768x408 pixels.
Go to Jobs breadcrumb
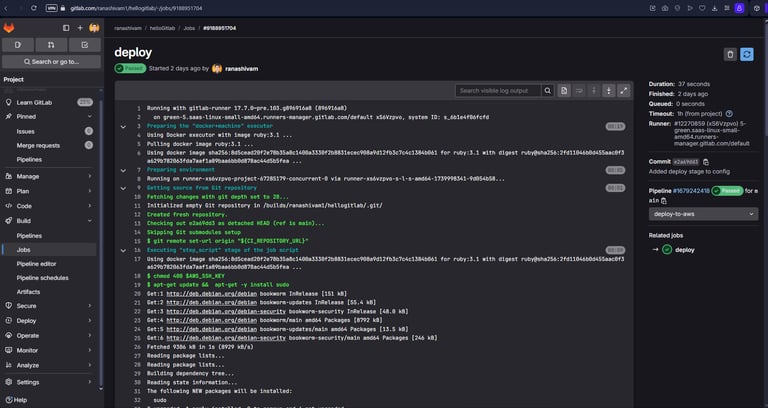point(189,28)
